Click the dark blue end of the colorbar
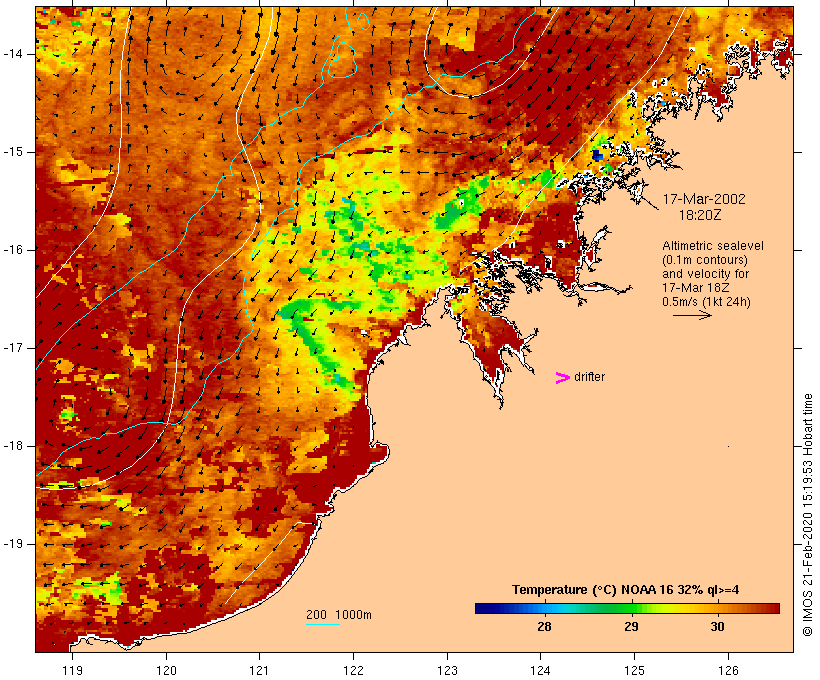 pyautogui.click(x=484, y=608)
